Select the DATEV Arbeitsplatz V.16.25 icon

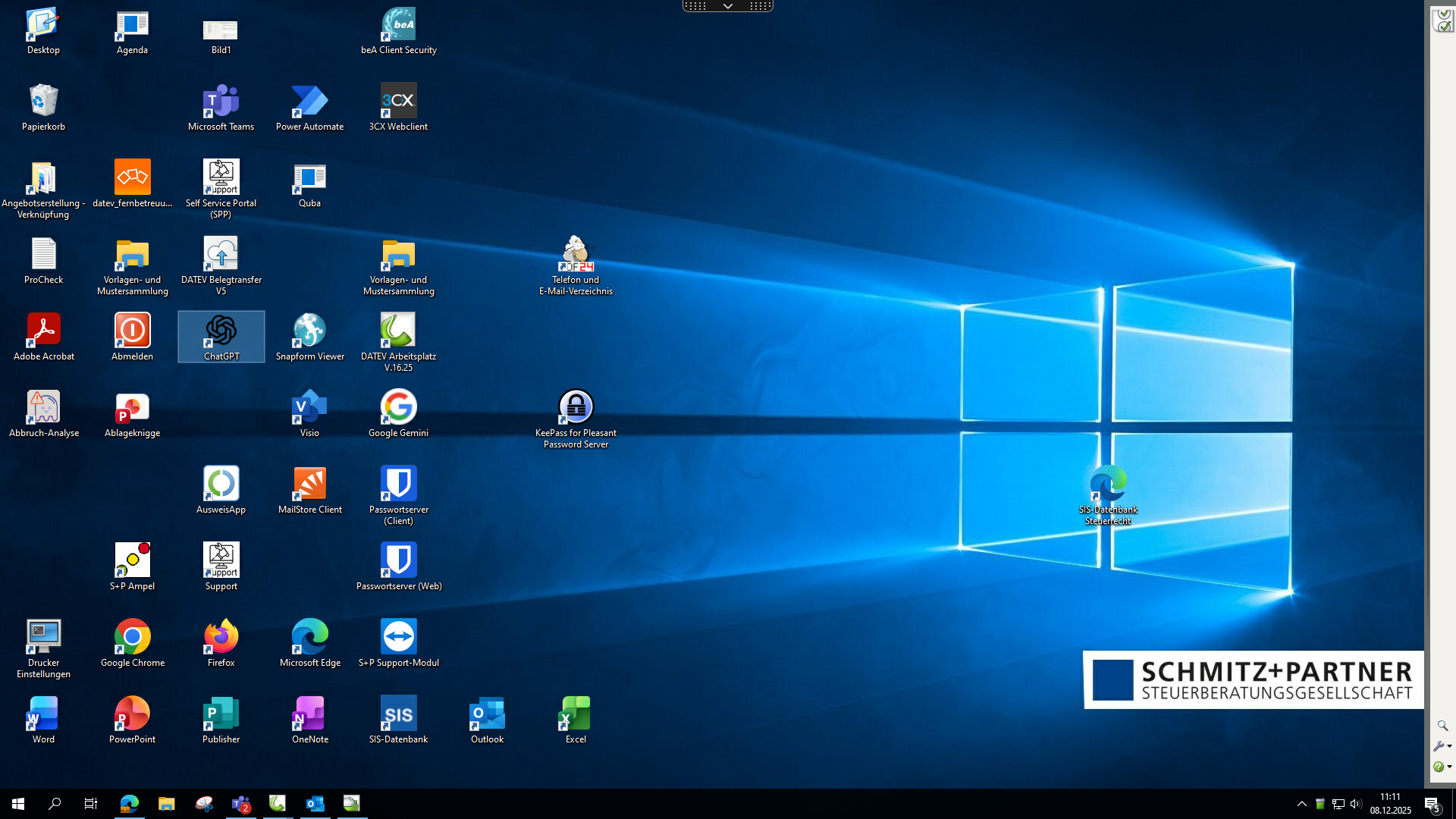(x=398, y=331)
